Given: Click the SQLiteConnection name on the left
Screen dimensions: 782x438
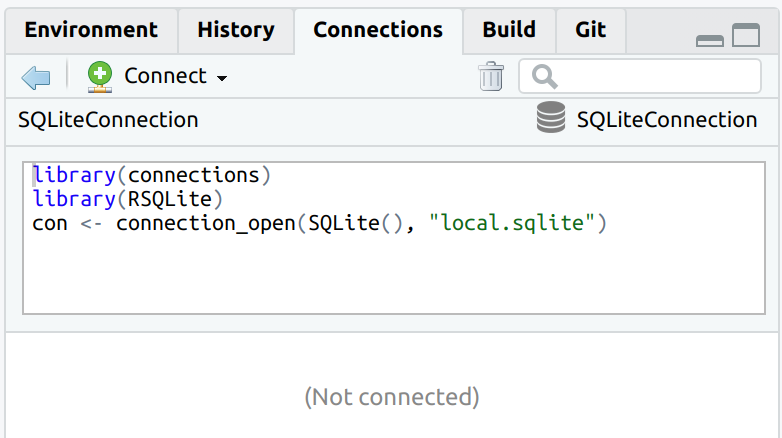Looking at the screenshot, I should point(108,120).
